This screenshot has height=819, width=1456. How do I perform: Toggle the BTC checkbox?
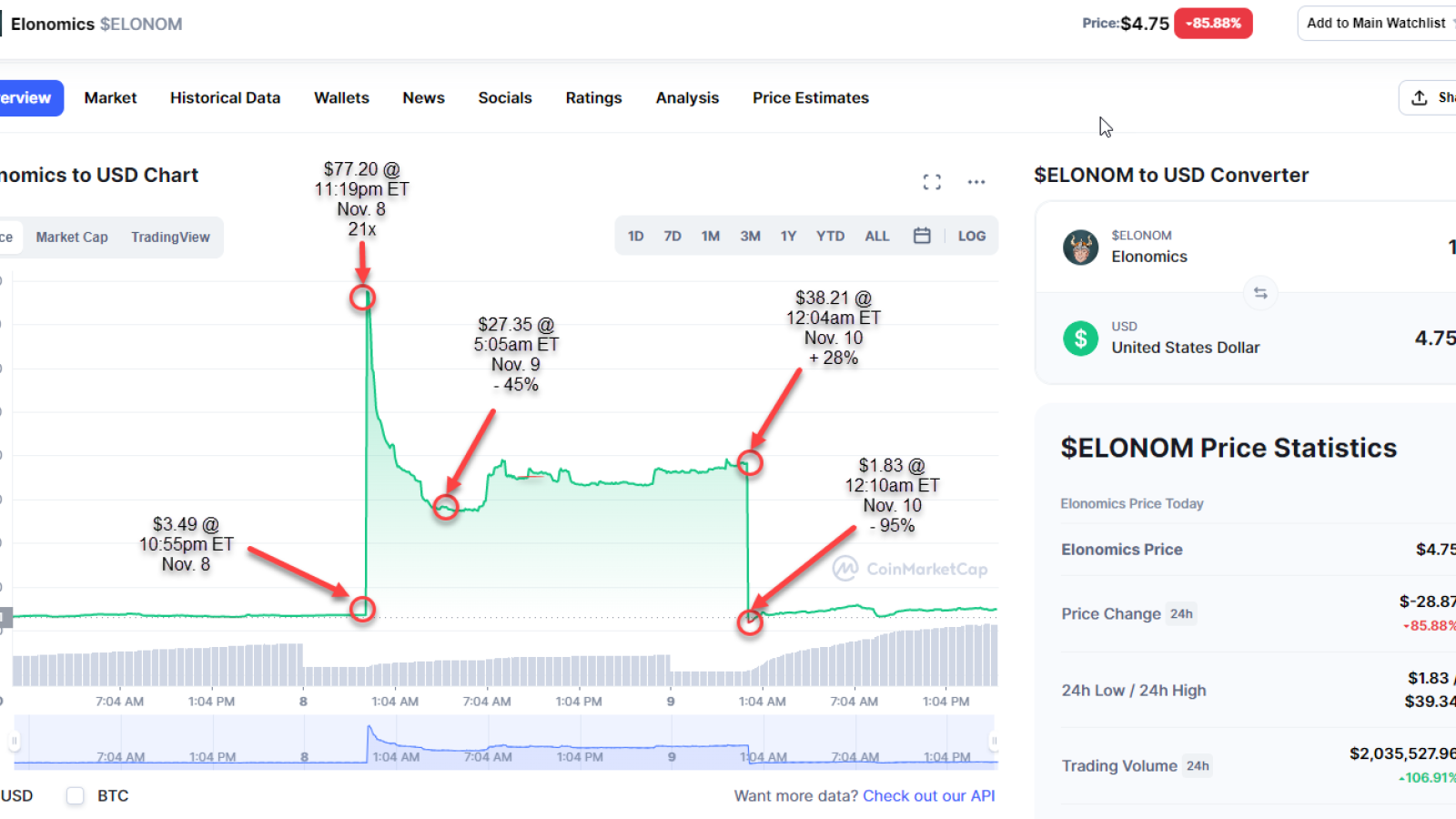click(x=76, y=796)
